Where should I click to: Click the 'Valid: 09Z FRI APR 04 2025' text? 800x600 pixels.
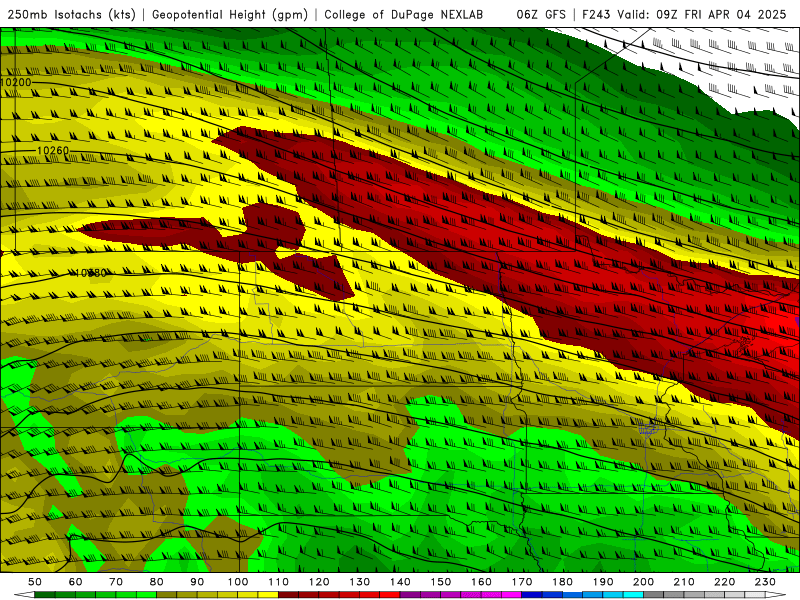click(x=702, y=14)
